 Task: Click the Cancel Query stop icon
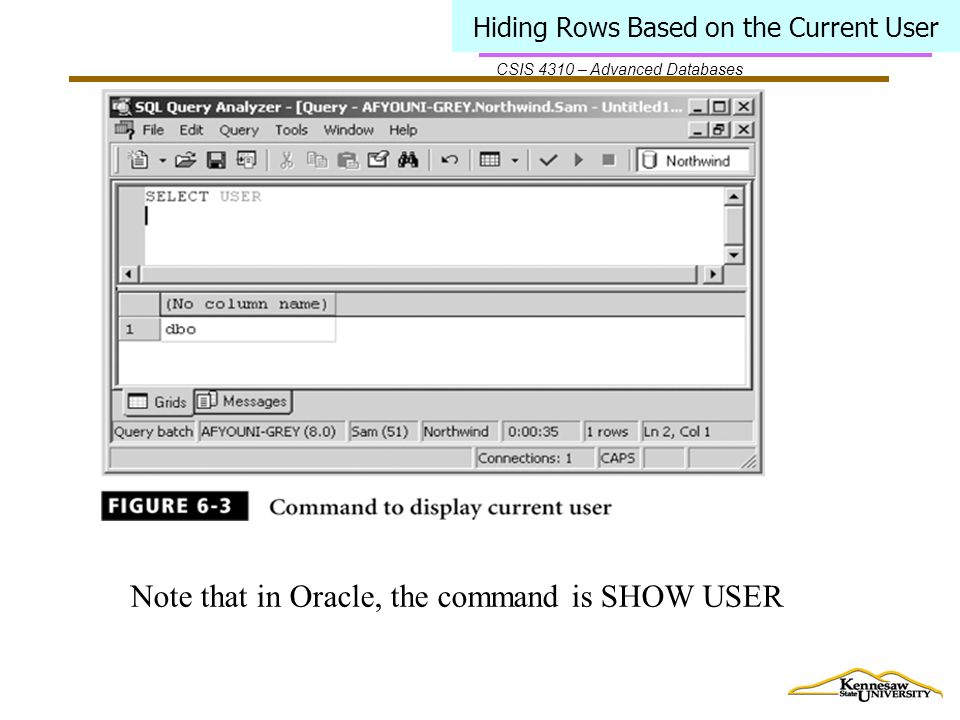[x=609, y=160]
